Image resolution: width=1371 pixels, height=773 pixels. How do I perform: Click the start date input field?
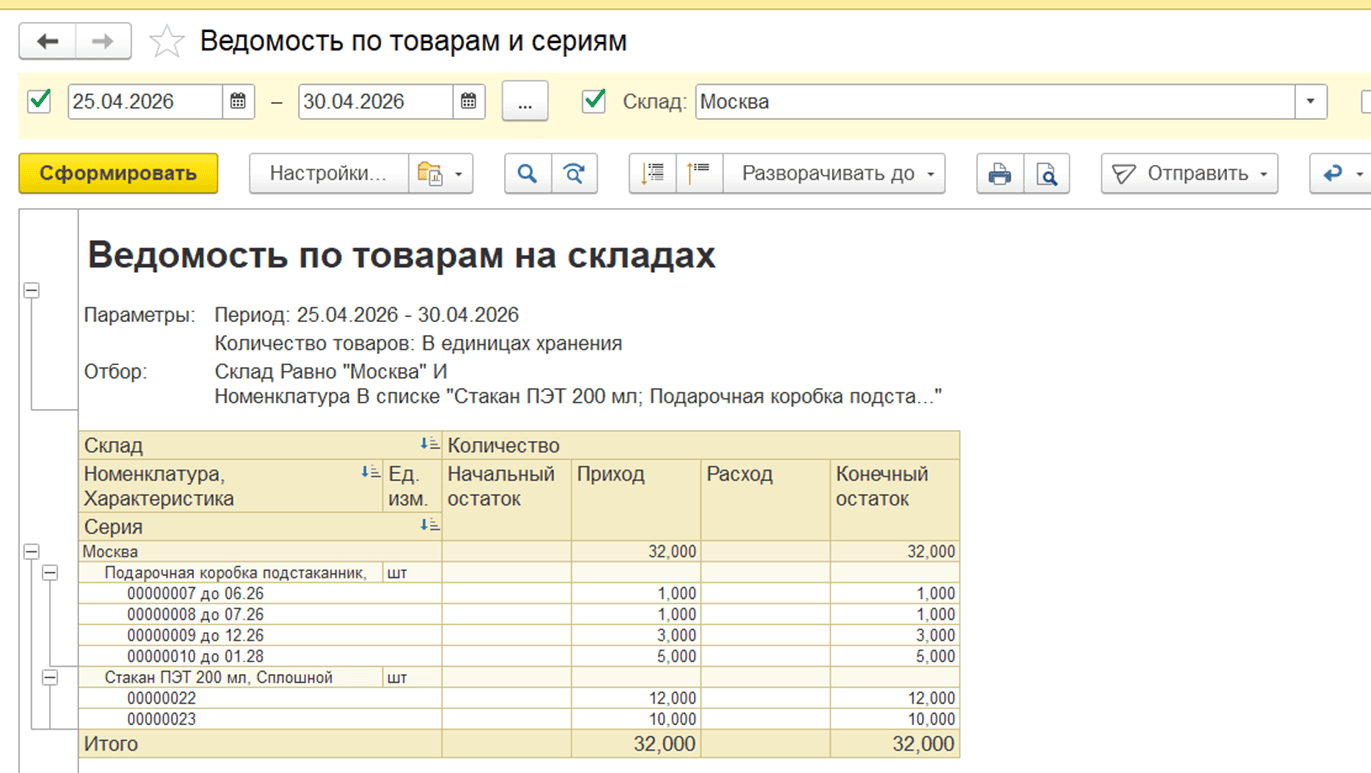[x=144, y=102]
